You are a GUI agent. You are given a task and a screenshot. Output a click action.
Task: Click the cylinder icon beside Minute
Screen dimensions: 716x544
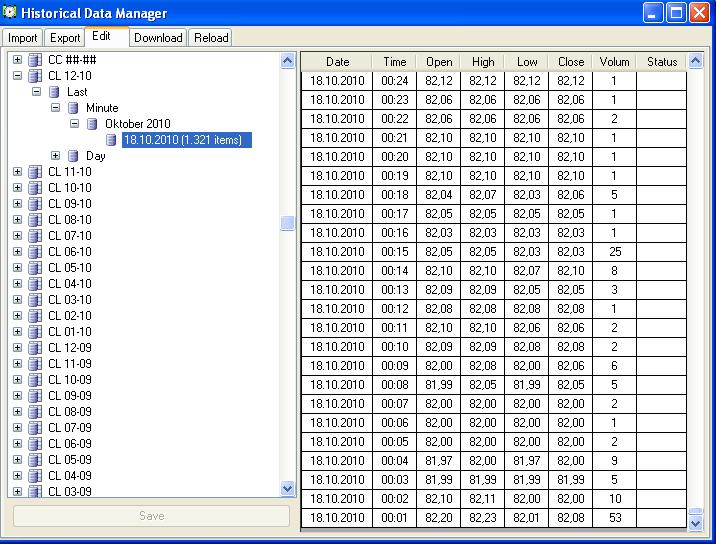point(73,108)
